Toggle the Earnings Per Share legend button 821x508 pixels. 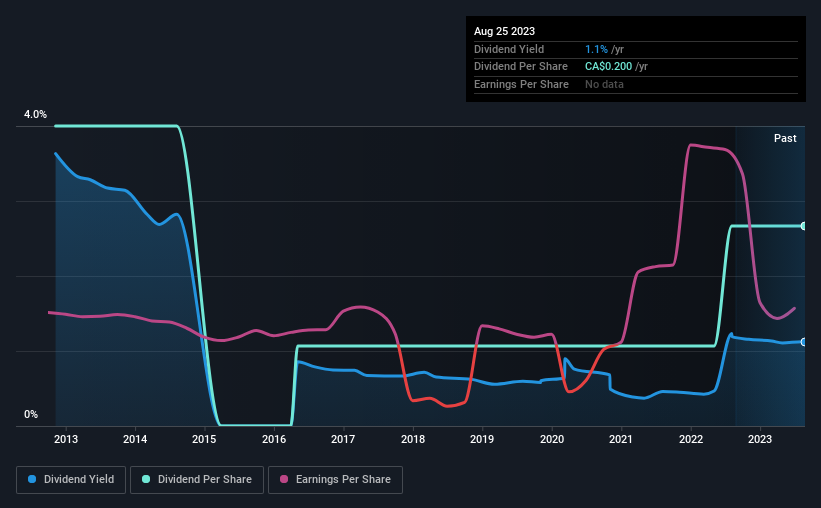point(335,480)
